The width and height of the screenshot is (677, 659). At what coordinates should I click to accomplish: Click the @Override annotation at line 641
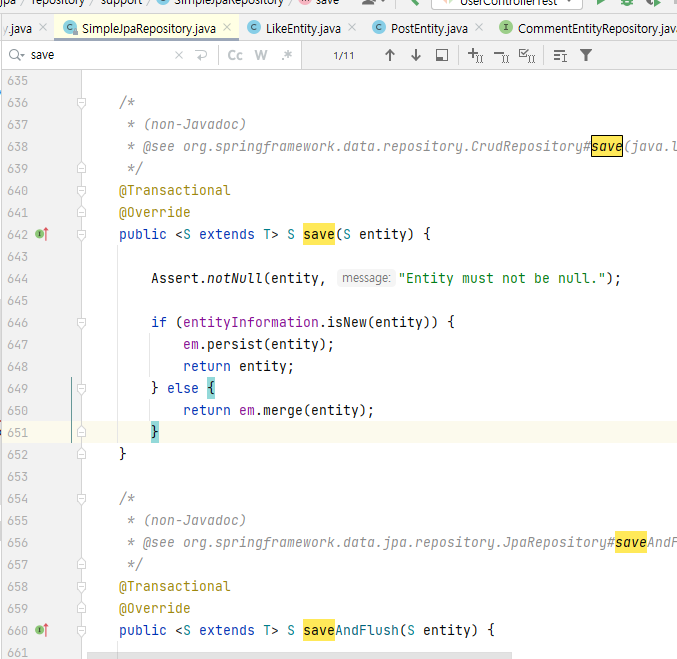point(155,212)
